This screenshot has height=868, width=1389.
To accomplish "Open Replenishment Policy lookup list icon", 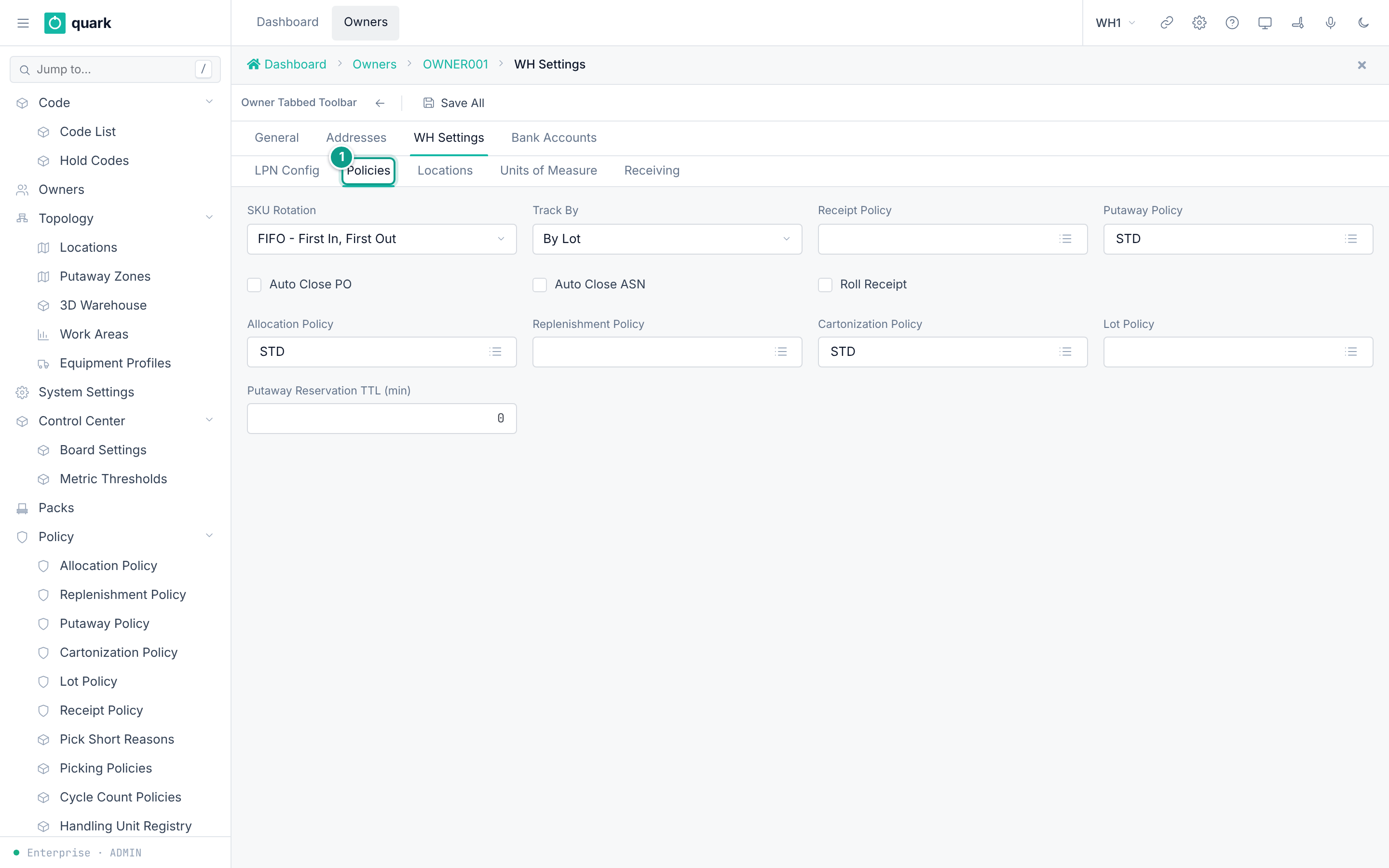I will pyautogui.click(x=780, y=352).
